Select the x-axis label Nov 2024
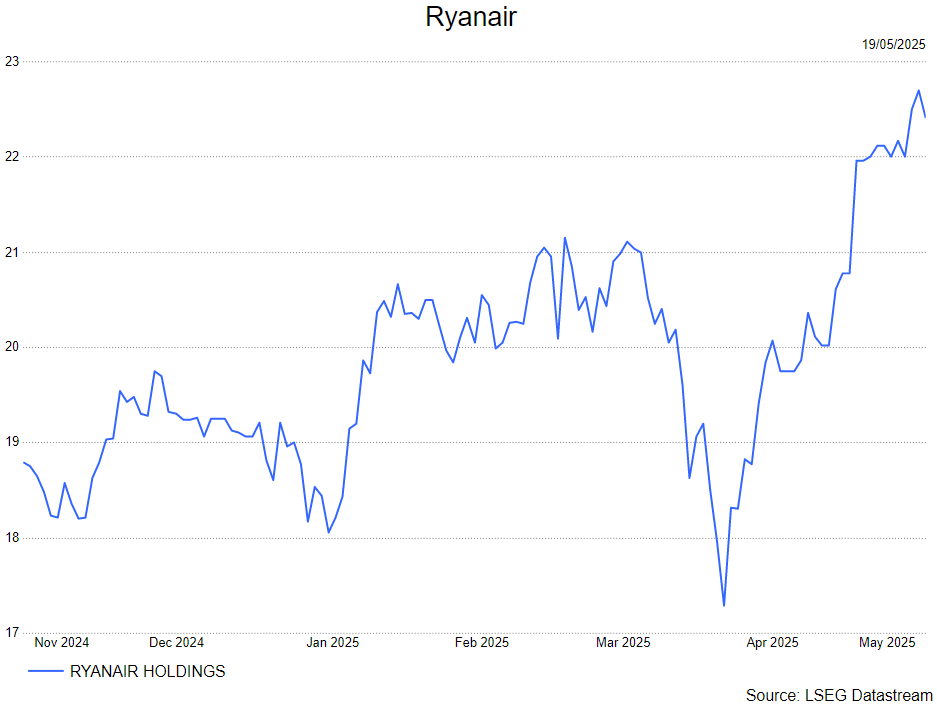The height and width of the screenshot is (705, 937). pos(62,642)
